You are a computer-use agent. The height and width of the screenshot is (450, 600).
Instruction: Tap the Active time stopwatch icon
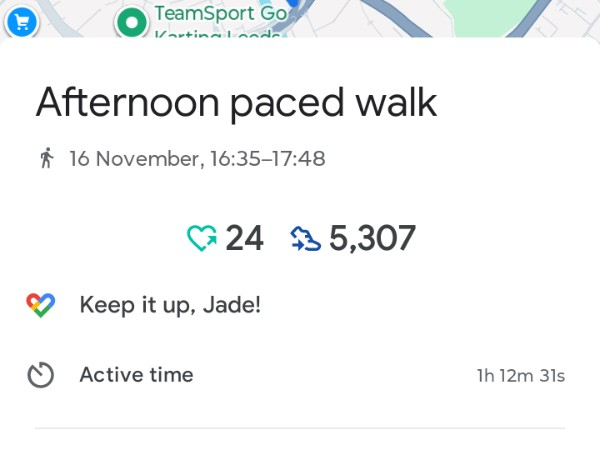coord(41,376)
